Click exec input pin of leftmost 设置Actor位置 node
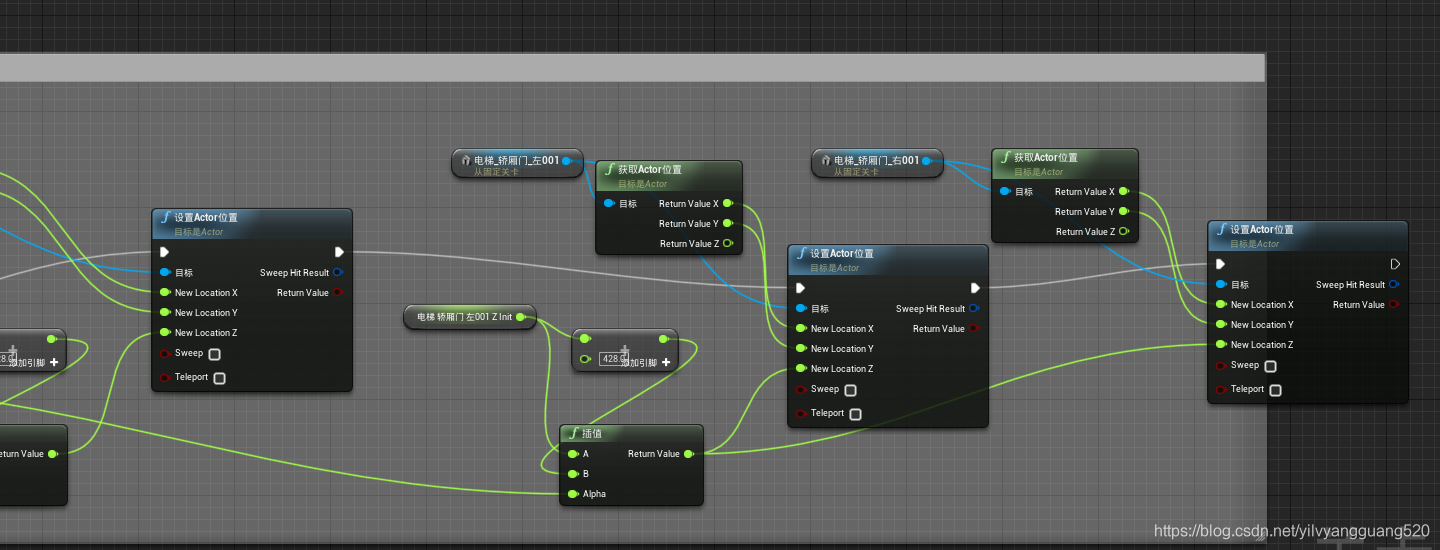Viewport: 1440px width, 550px height. click(165, 252)
